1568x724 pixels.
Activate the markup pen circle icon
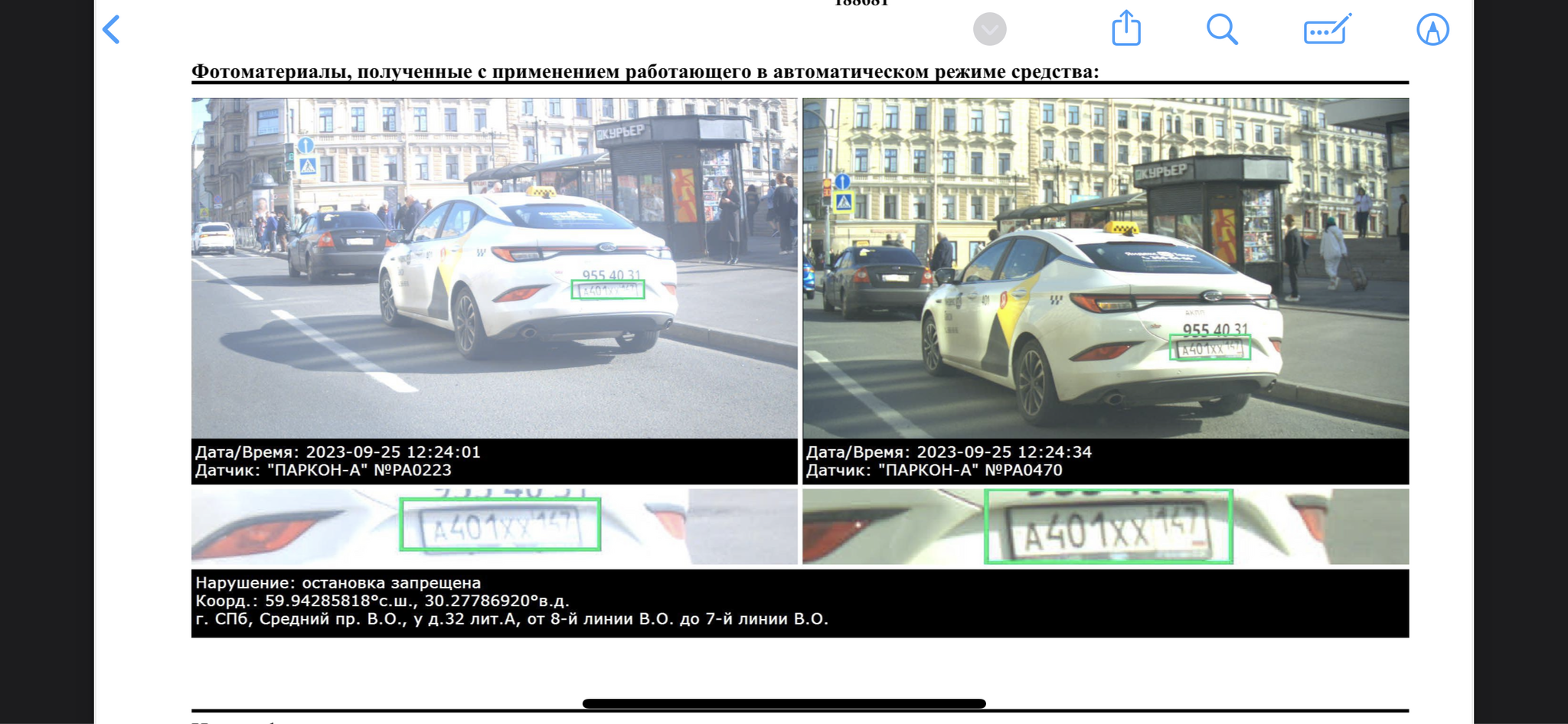(1432, 30)
